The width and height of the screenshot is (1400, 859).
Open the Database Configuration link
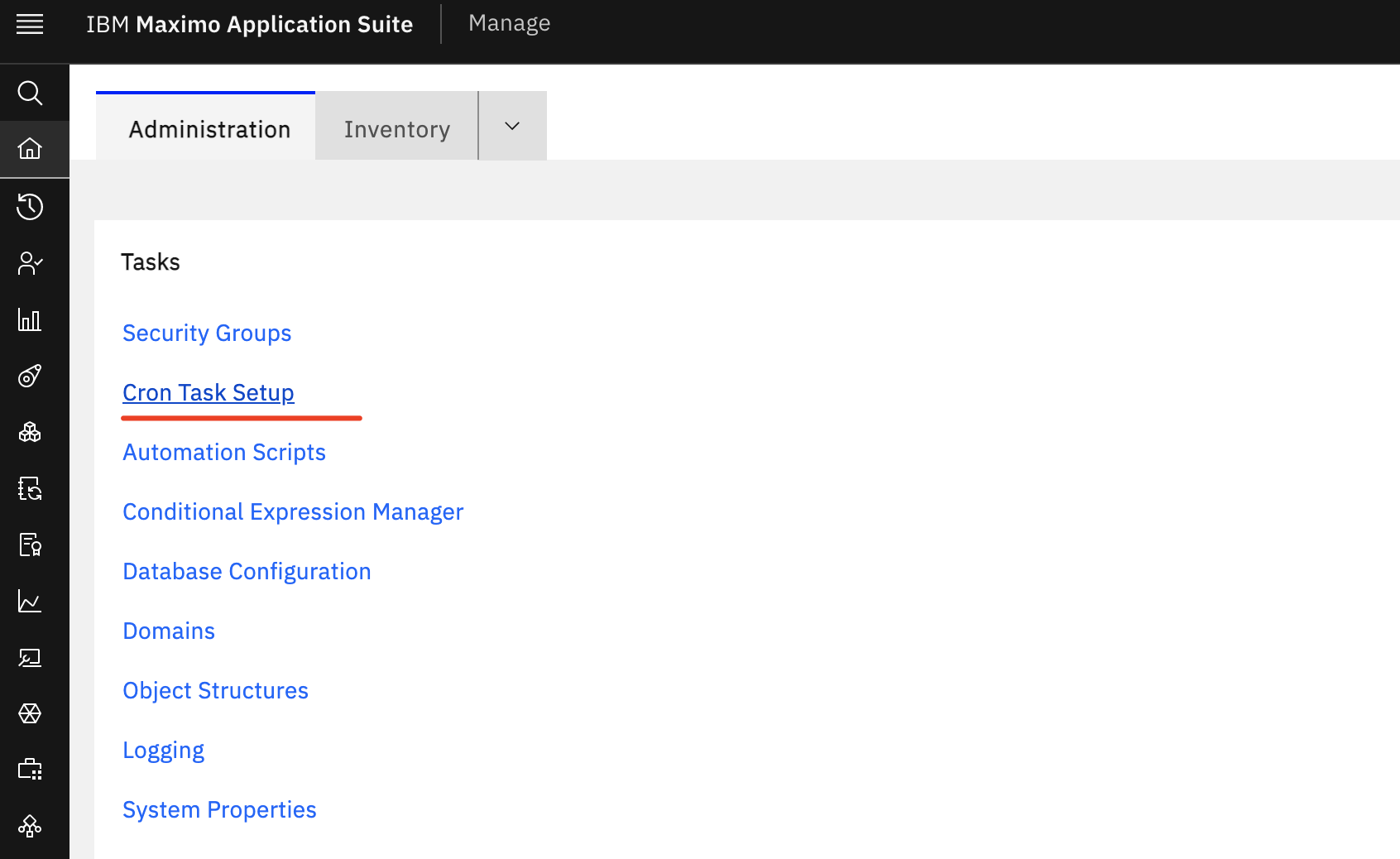[x=247, y=571]
